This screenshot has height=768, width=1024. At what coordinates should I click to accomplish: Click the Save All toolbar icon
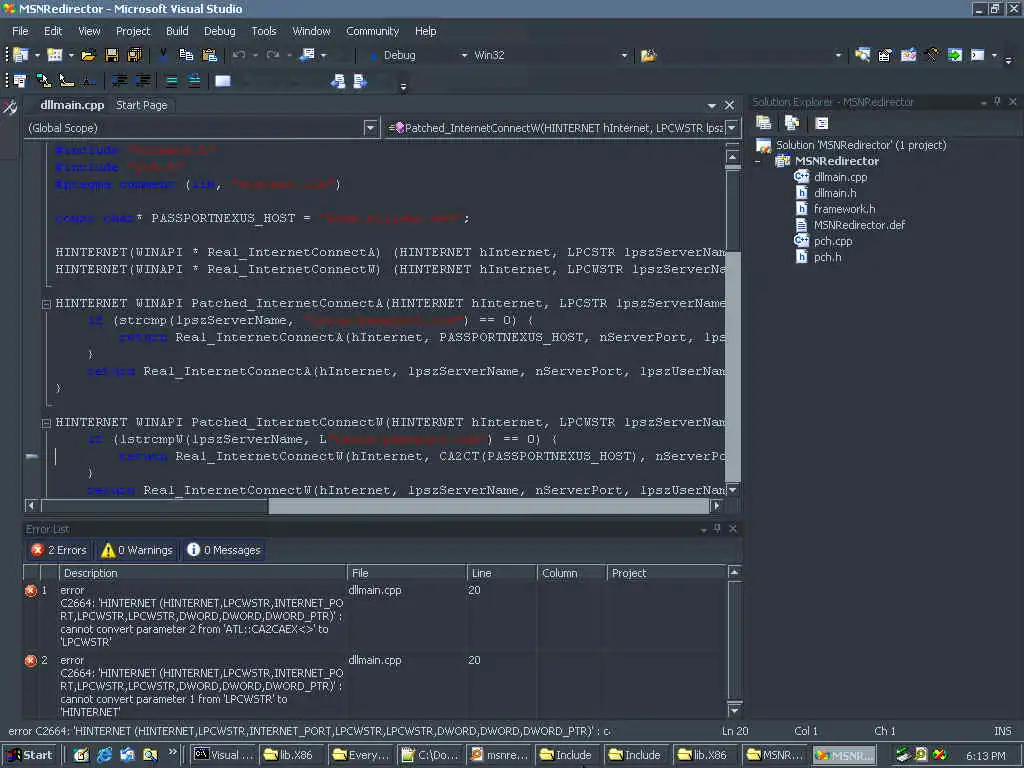(135, 56)
